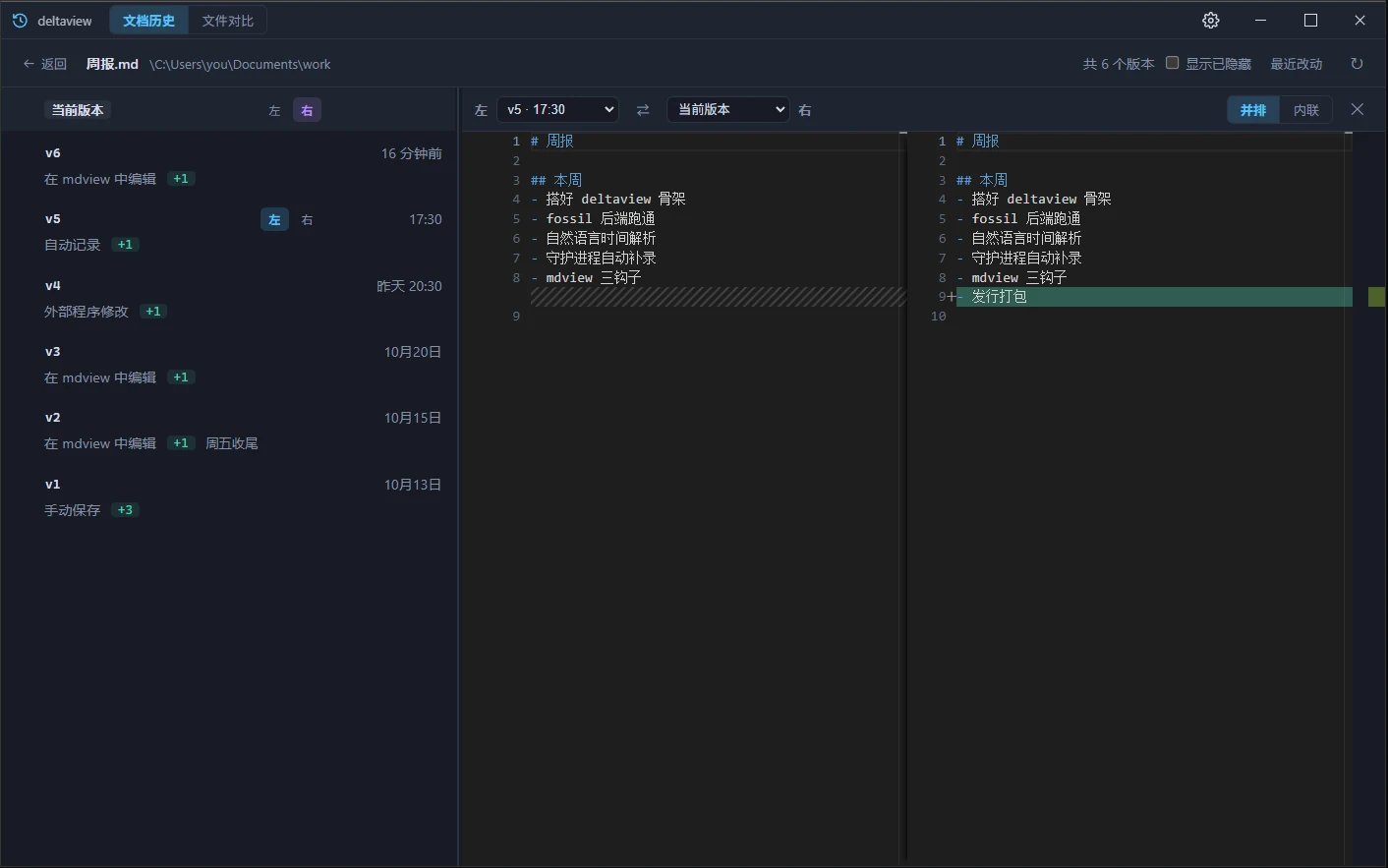Click the deltaview history logo icon
This screenshot has width=1388, height=868.
tap(20, 21)
